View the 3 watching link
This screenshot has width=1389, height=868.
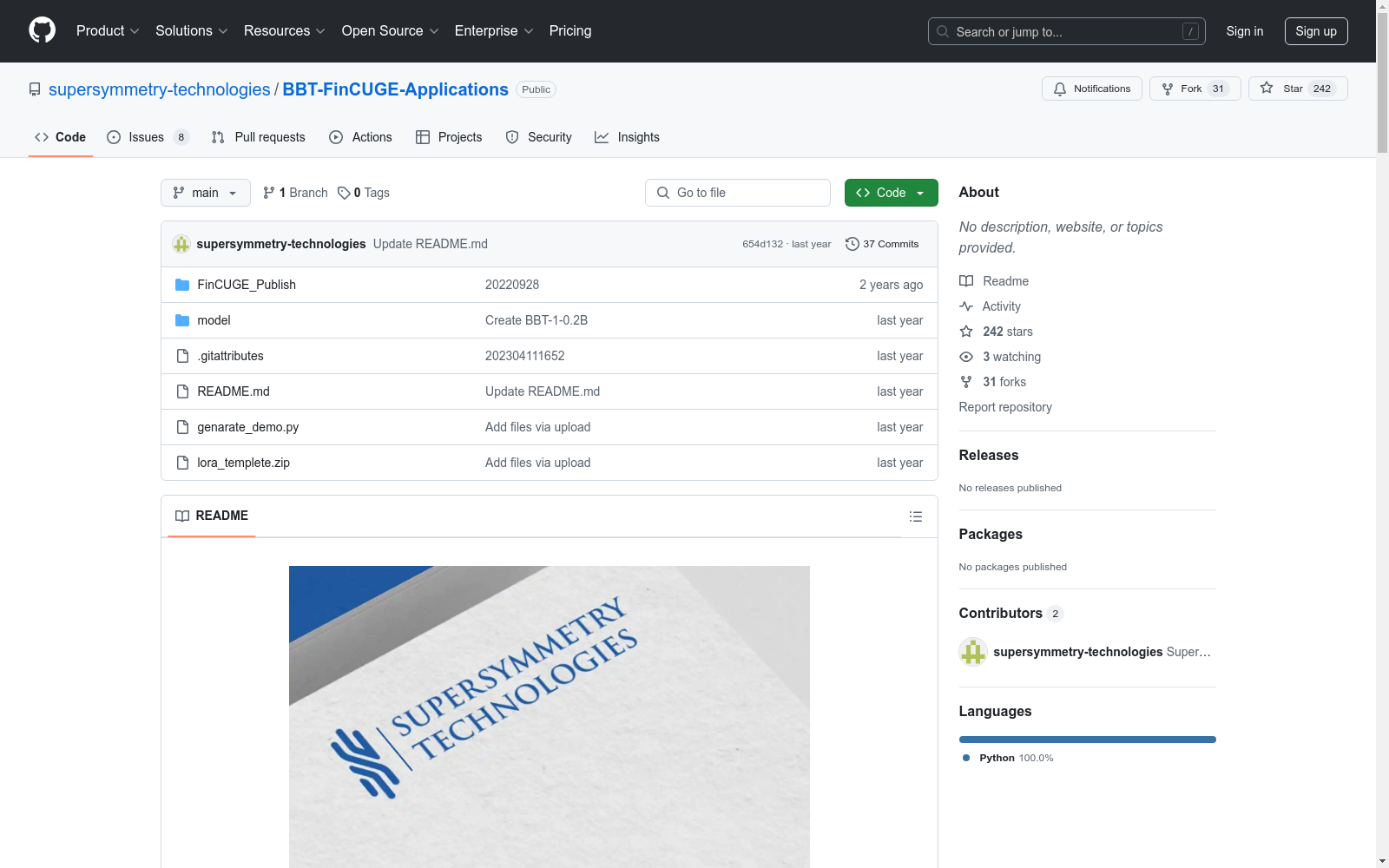tap(1000, 357)
